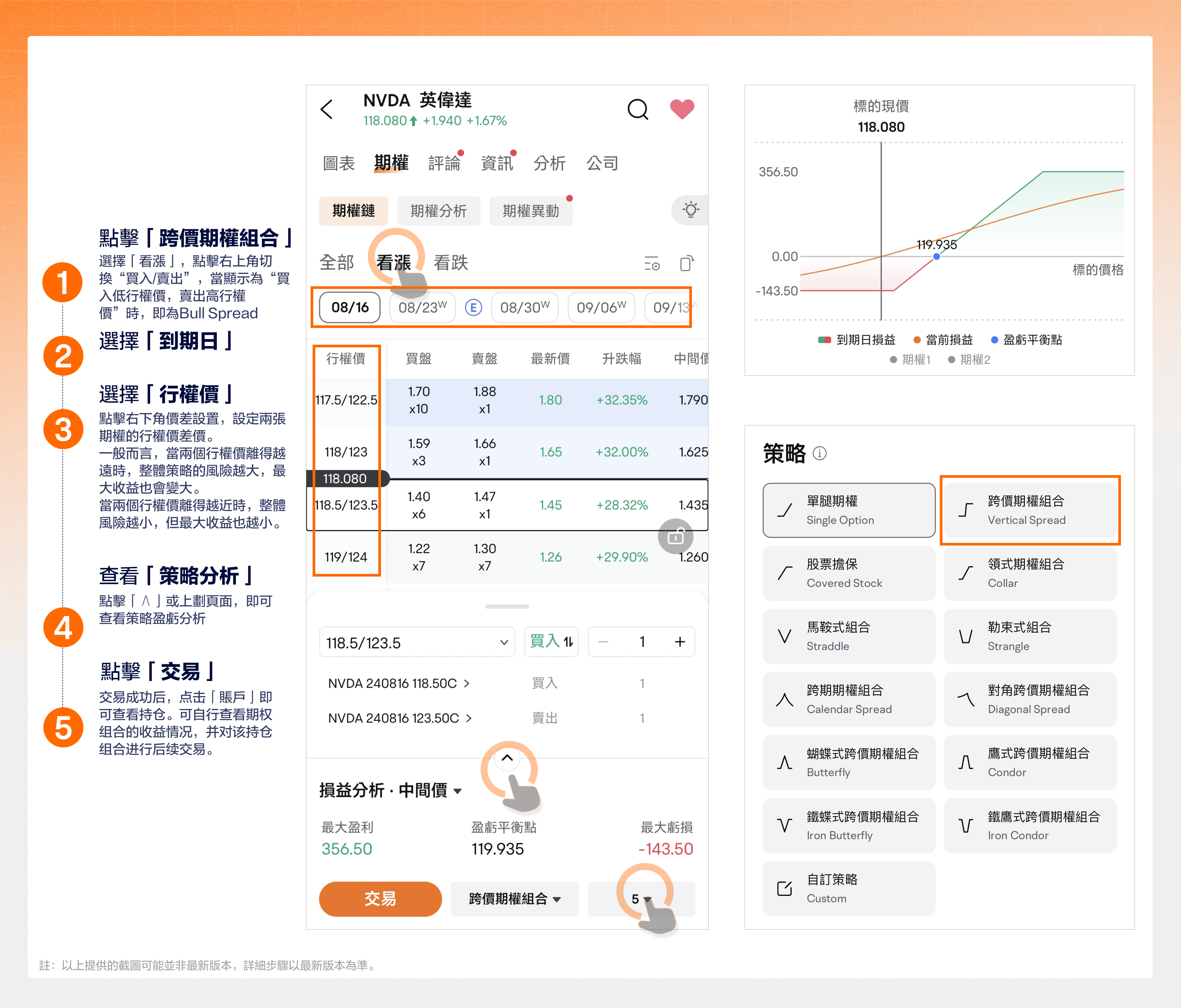Select the Collar strategy

1030,573
